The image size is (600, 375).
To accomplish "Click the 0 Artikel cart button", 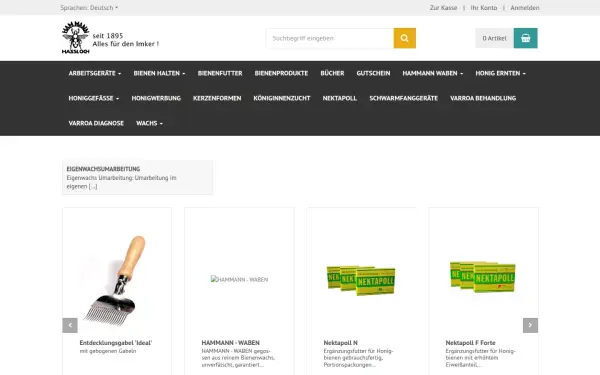I will pos(494,38).
